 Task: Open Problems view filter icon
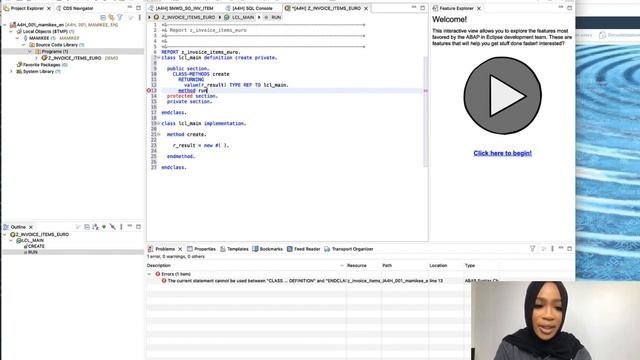[532, 249]
